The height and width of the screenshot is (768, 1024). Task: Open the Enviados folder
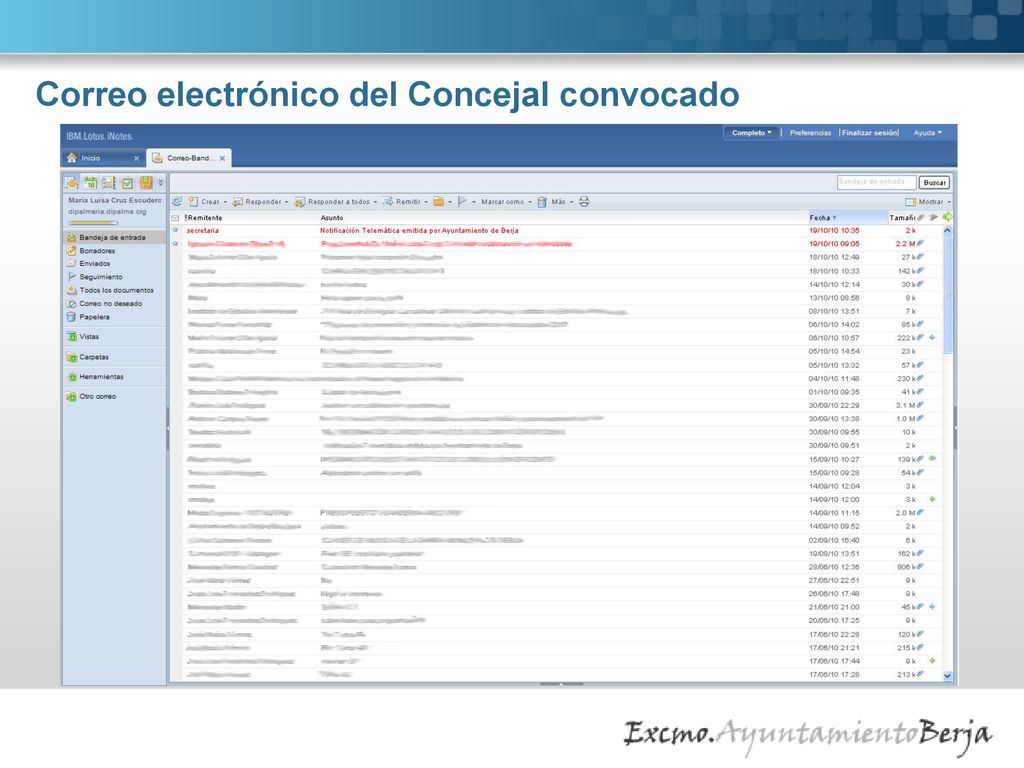point(95,264)
